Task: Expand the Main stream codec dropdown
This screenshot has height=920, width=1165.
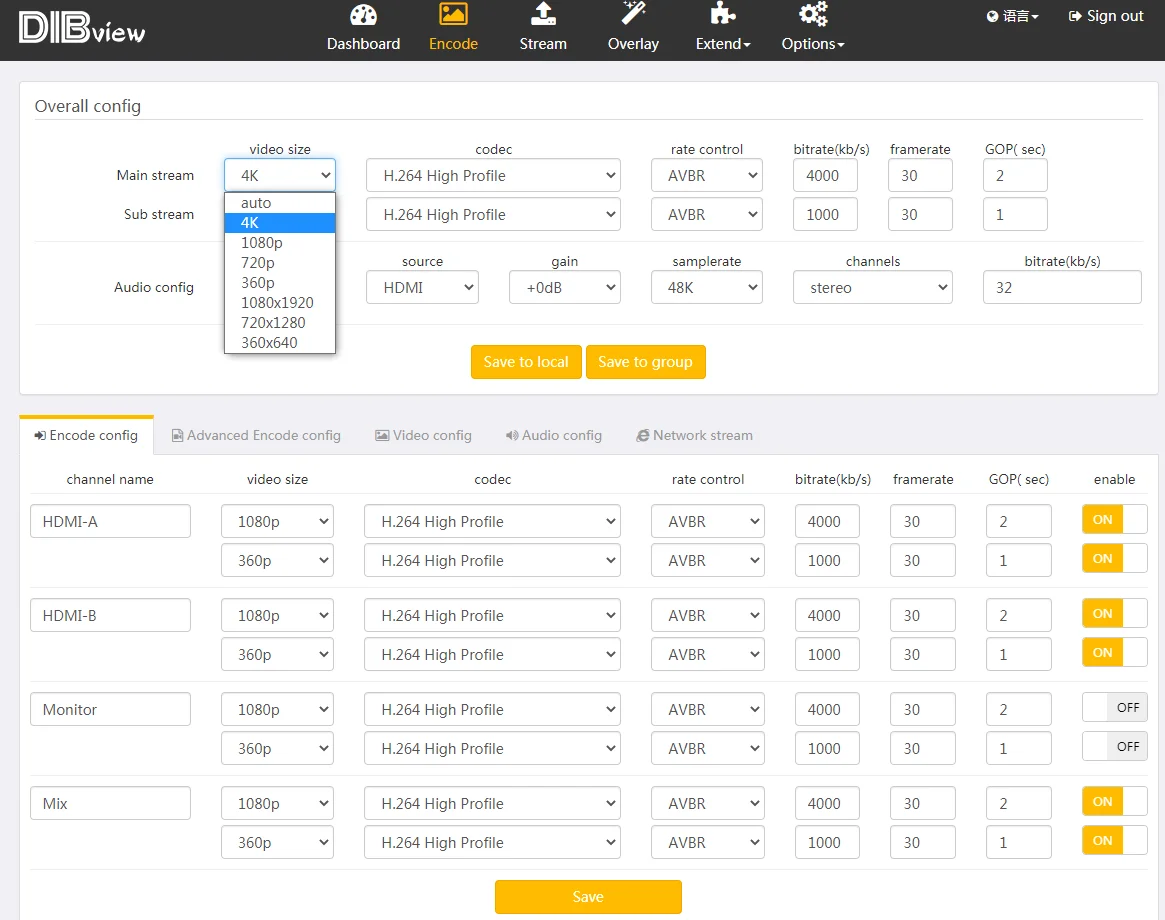Action: [x=493, y=176]
